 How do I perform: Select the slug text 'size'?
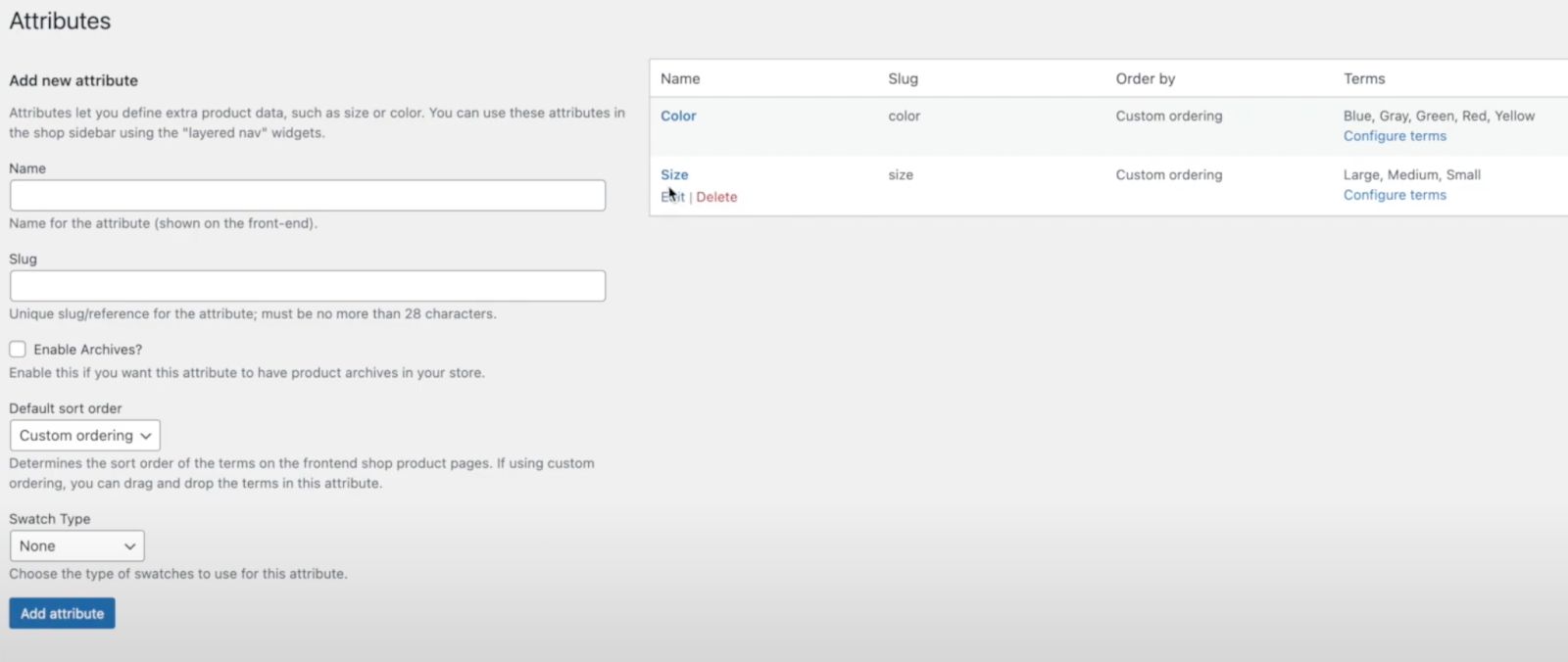(x=901, y=174)
